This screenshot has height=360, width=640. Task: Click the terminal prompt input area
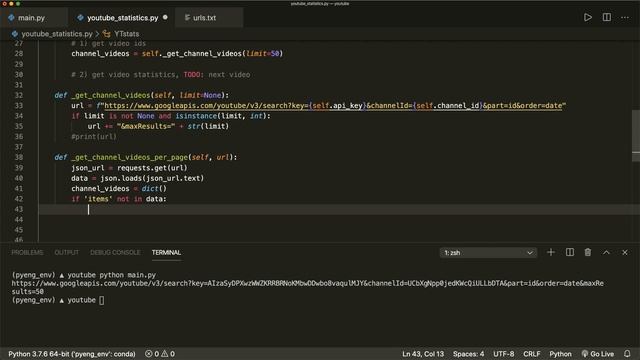pyautogui.click(x=102, y=300)
